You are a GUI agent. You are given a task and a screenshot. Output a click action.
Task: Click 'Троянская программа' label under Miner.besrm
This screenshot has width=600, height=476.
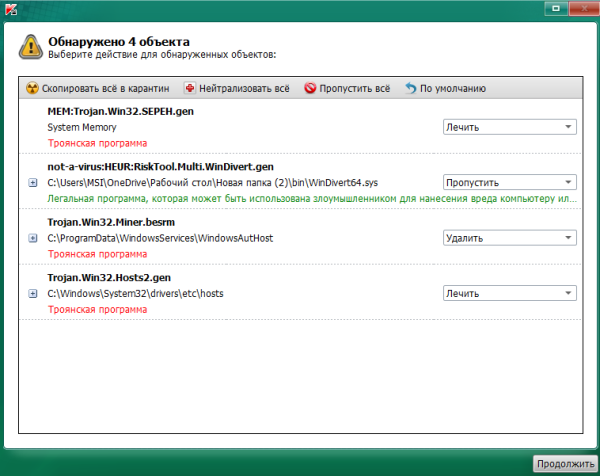[x=97, y=254]
